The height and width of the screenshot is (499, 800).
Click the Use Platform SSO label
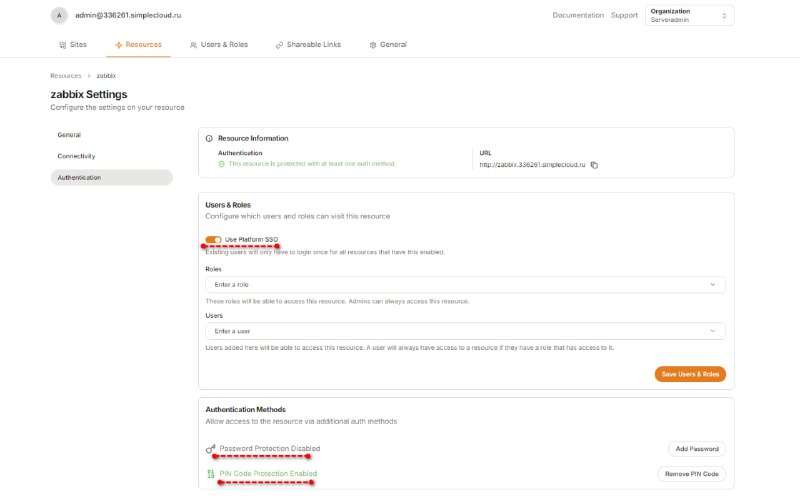[x=252, y=239]
